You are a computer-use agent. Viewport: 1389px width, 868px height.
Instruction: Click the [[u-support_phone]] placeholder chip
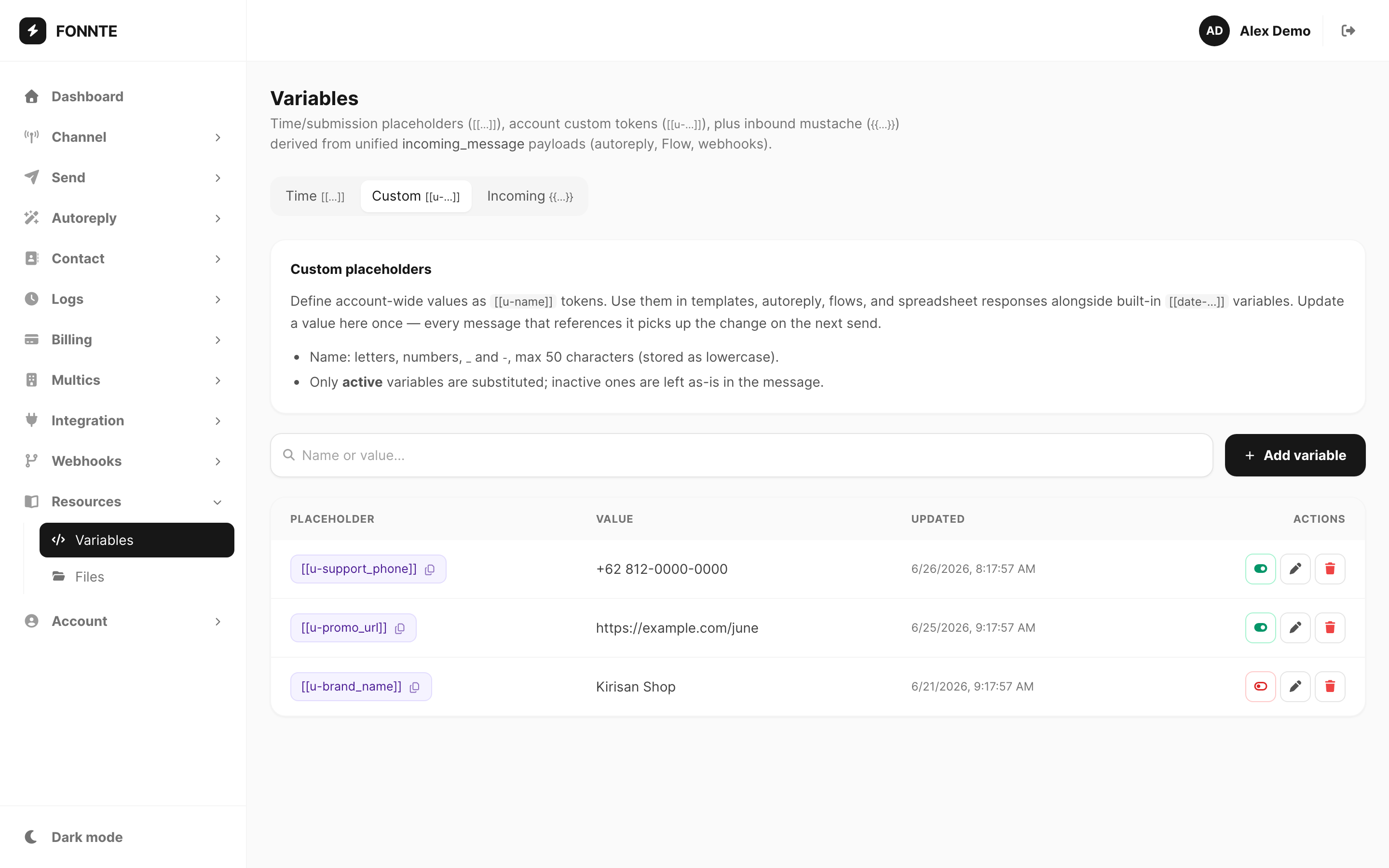click(368, 569)
